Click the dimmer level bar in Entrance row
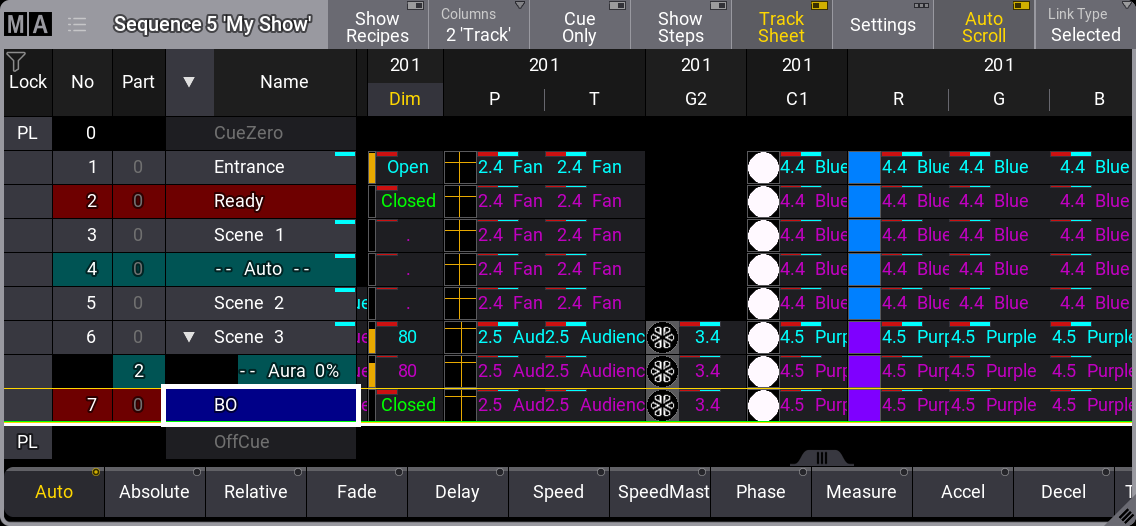 (x=372, y=167)
